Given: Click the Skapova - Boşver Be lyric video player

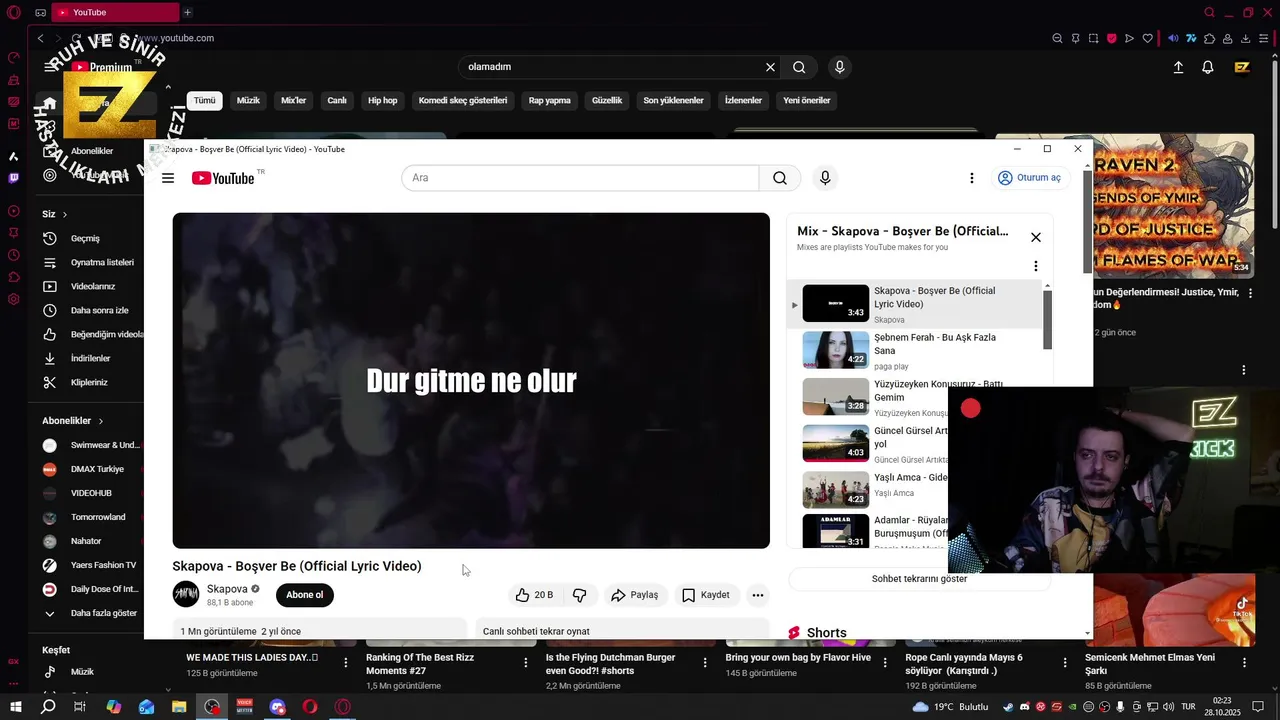Looking at the screenshot, I should (x=471, y=380).
